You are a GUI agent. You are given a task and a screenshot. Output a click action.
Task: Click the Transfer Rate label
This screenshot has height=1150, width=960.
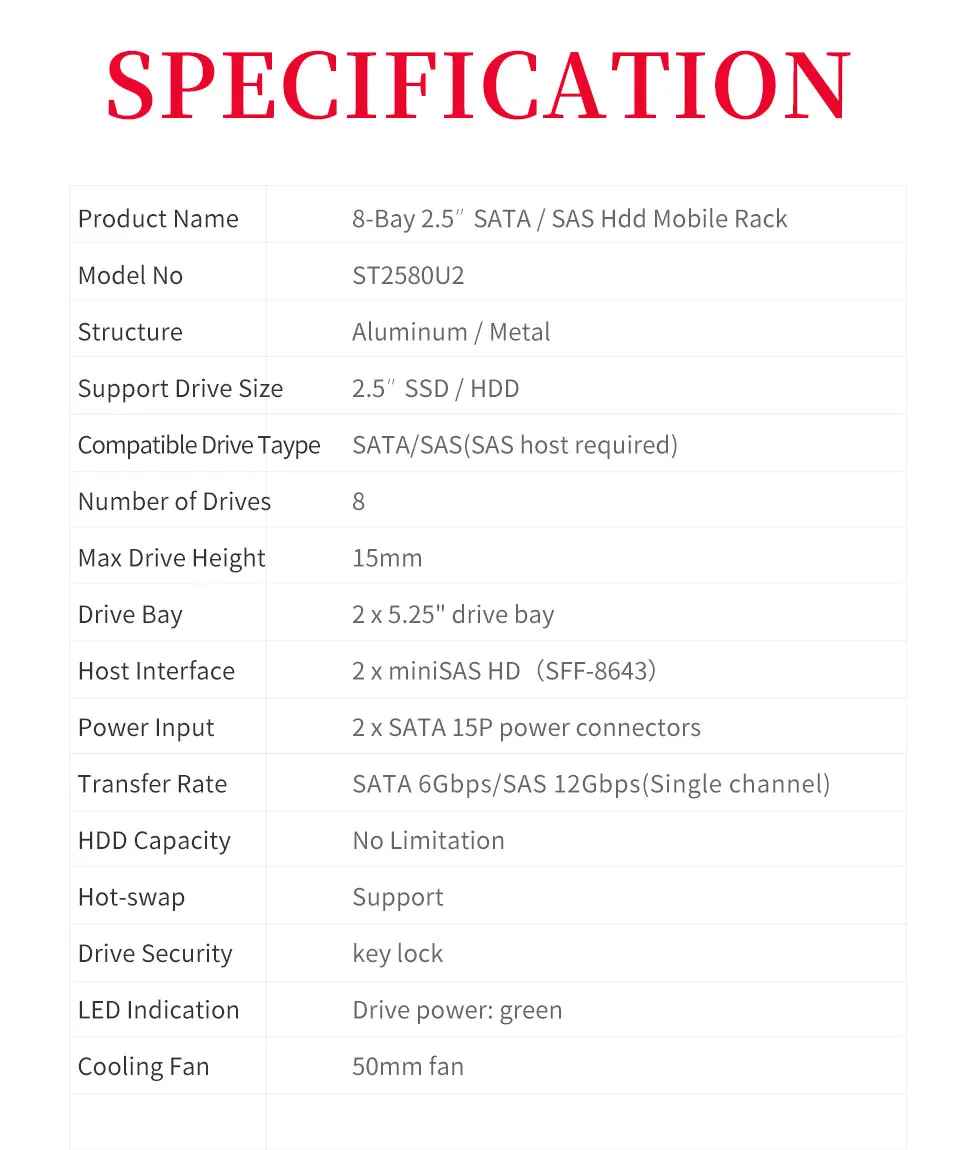coord(152,784)
